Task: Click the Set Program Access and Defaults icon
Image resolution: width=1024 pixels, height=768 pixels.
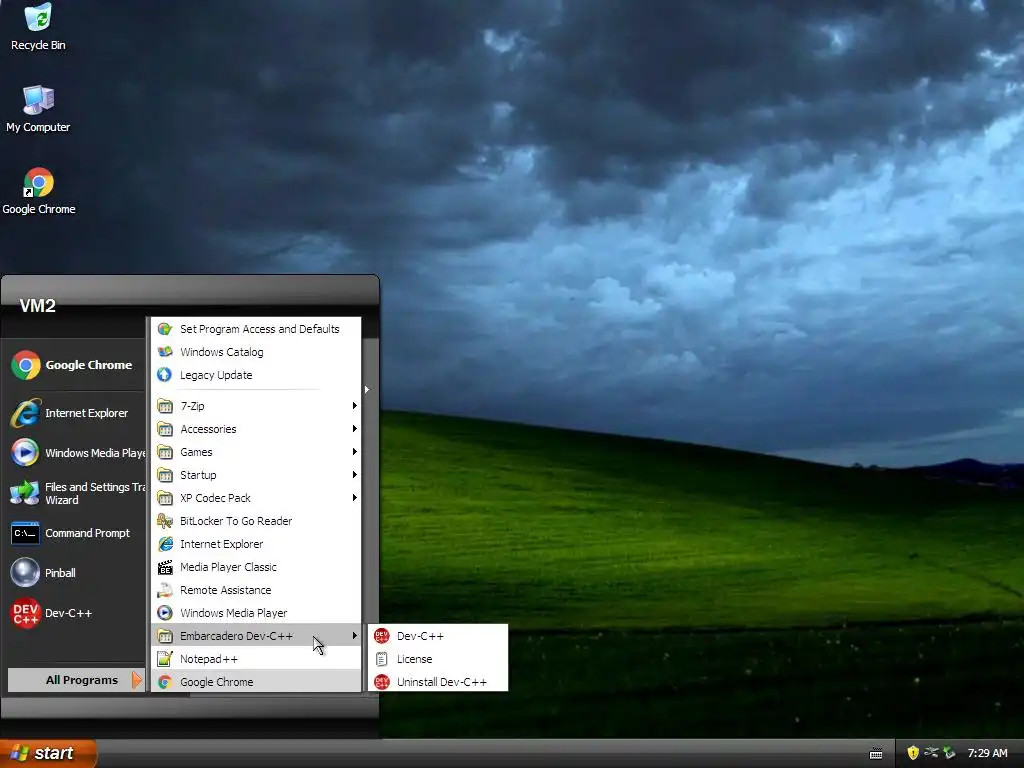Action: tap(165, 329)
